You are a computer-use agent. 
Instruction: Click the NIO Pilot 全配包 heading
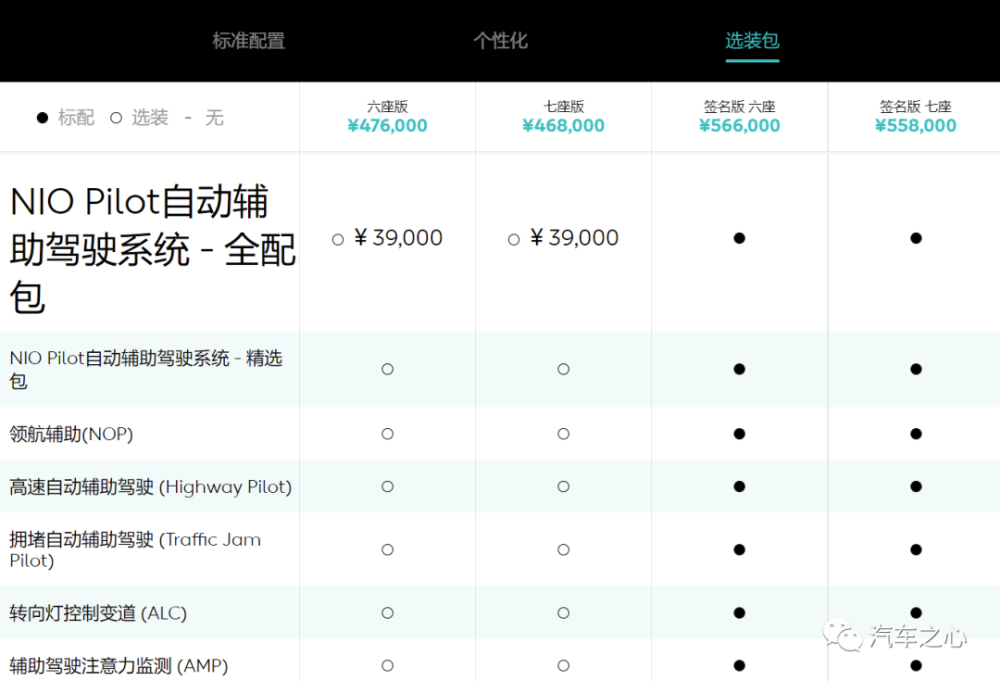coord(152,249)
